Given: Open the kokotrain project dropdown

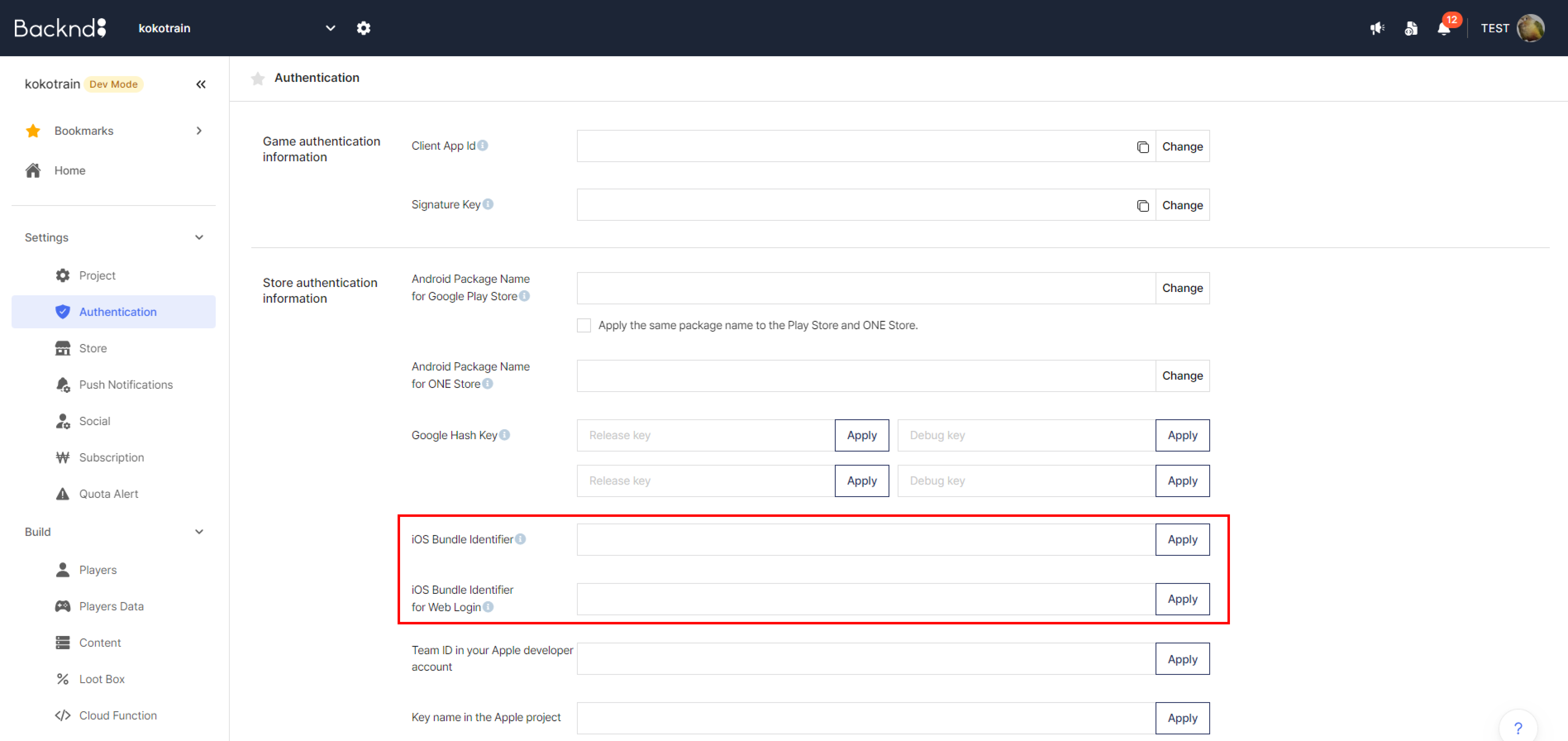Looking at the screenshot, I should tap(237, 28).
